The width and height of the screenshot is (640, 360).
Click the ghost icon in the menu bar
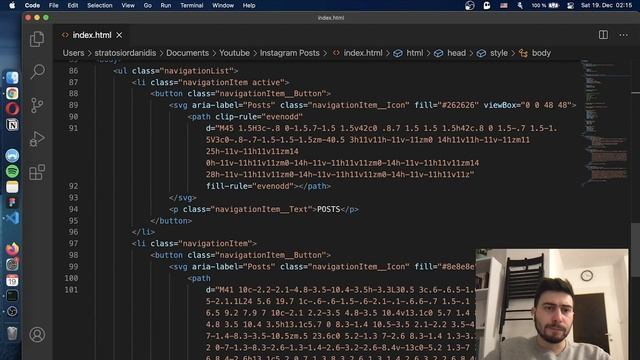pos(487,5)
